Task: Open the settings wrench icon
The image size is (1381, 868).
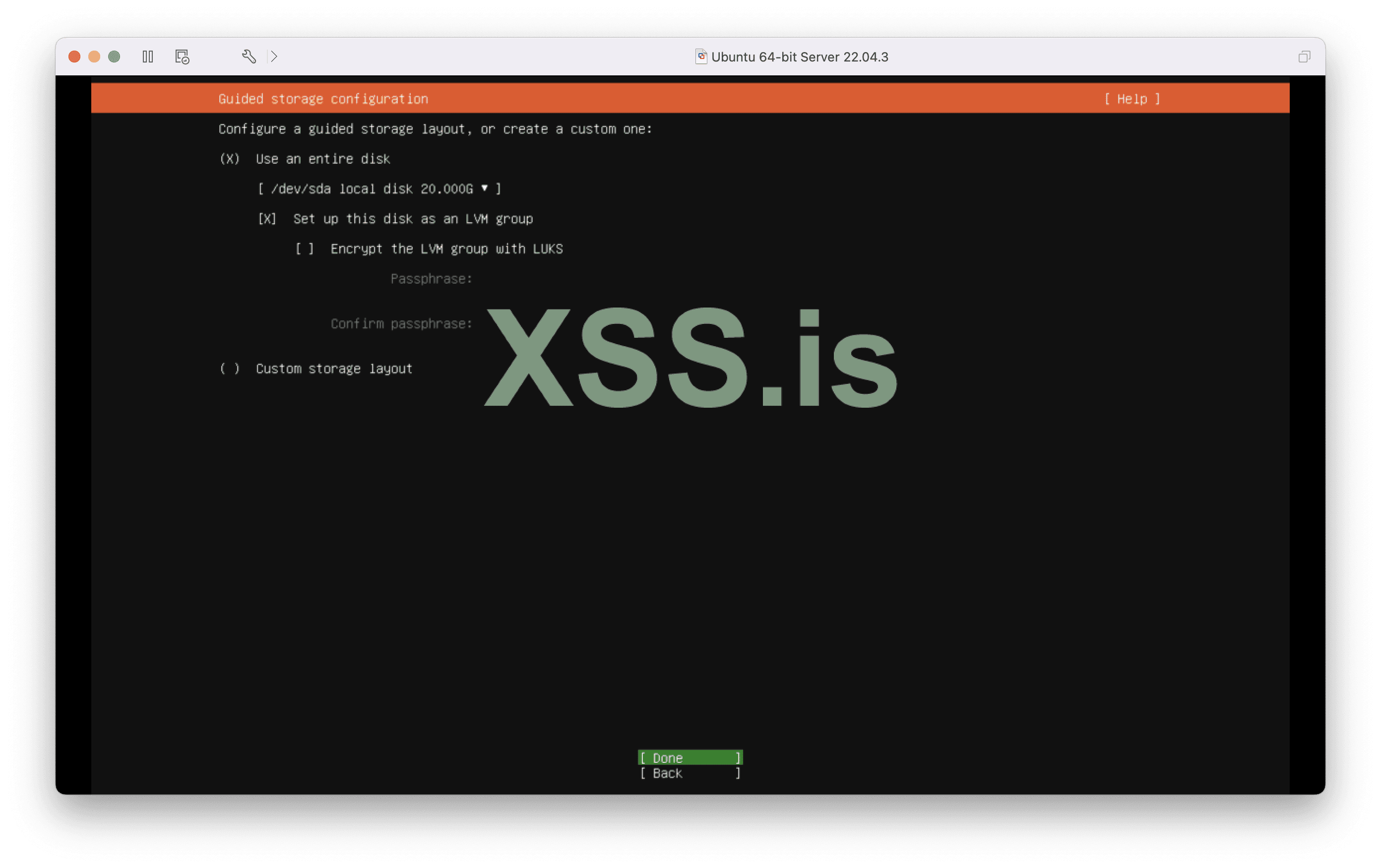Action: point(249,57)
